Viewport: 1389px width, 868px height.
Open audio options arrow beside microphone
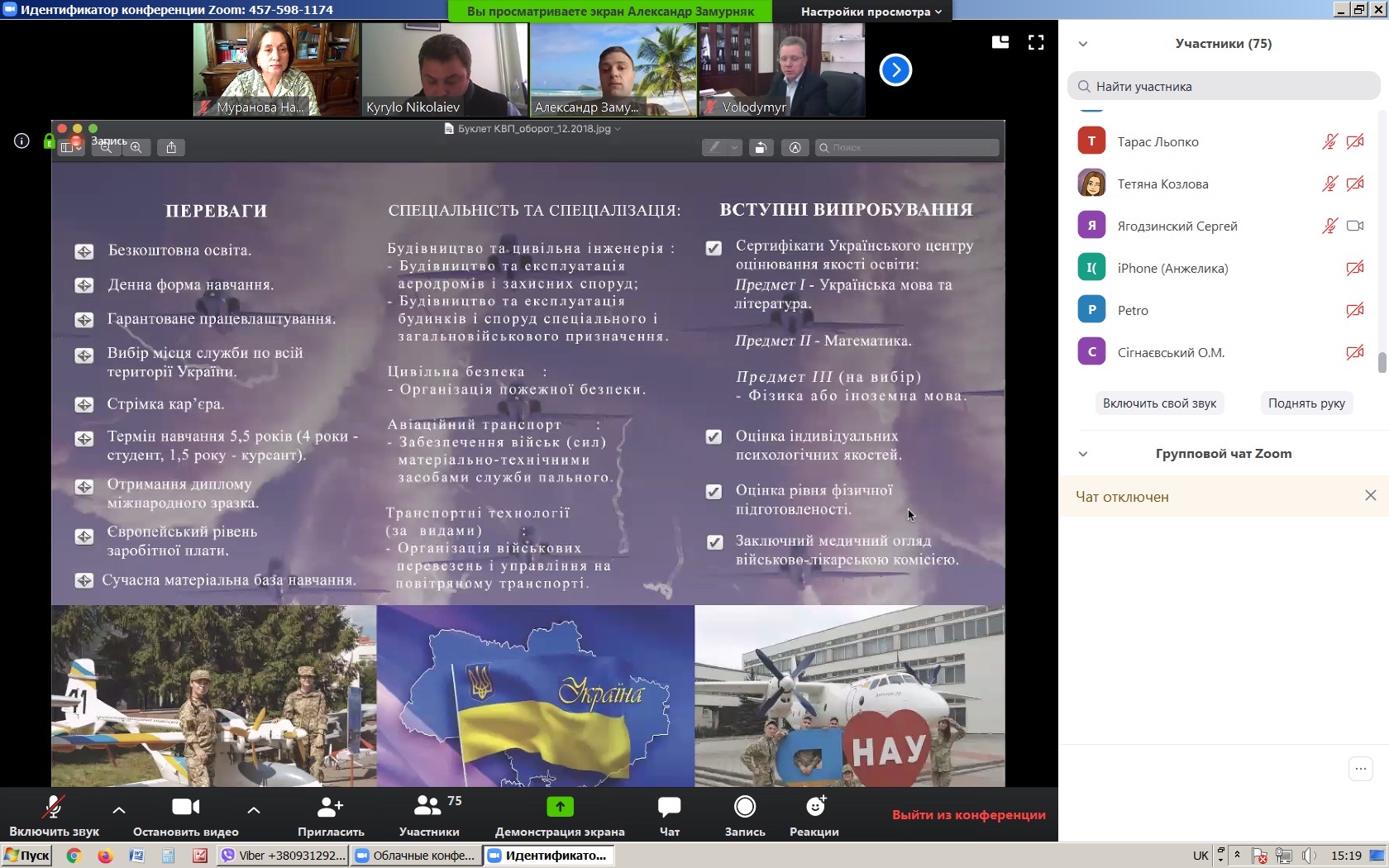point(119,810)
